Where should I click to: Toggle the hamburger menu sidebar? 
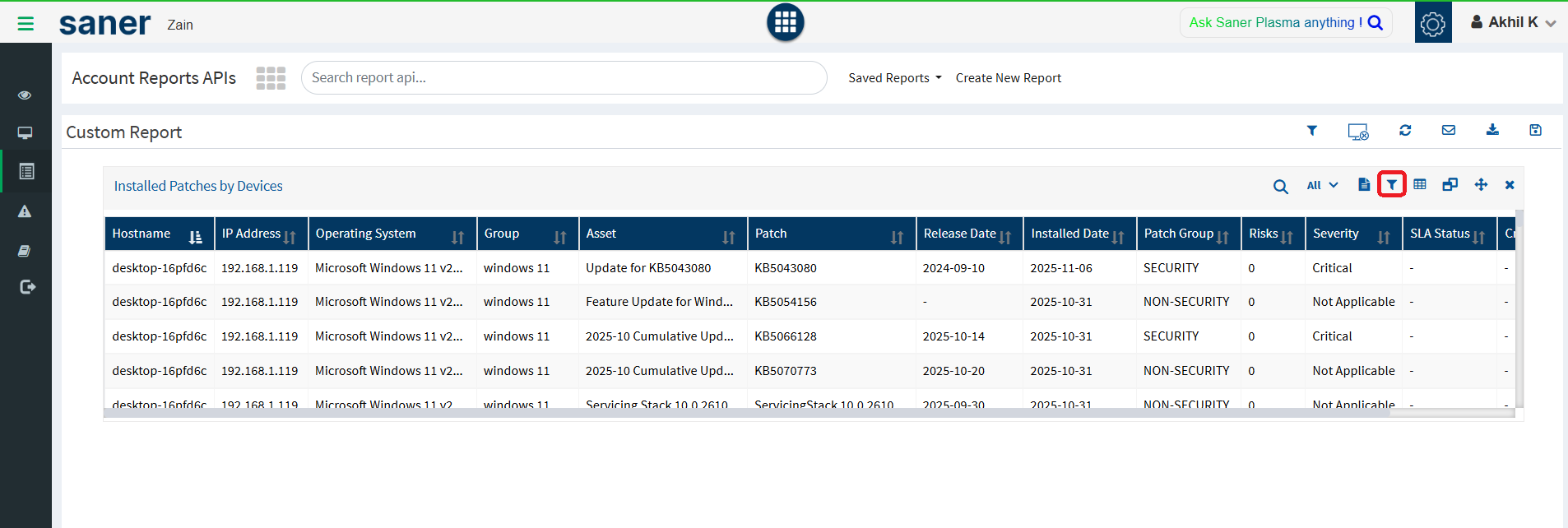pos(26,24)
